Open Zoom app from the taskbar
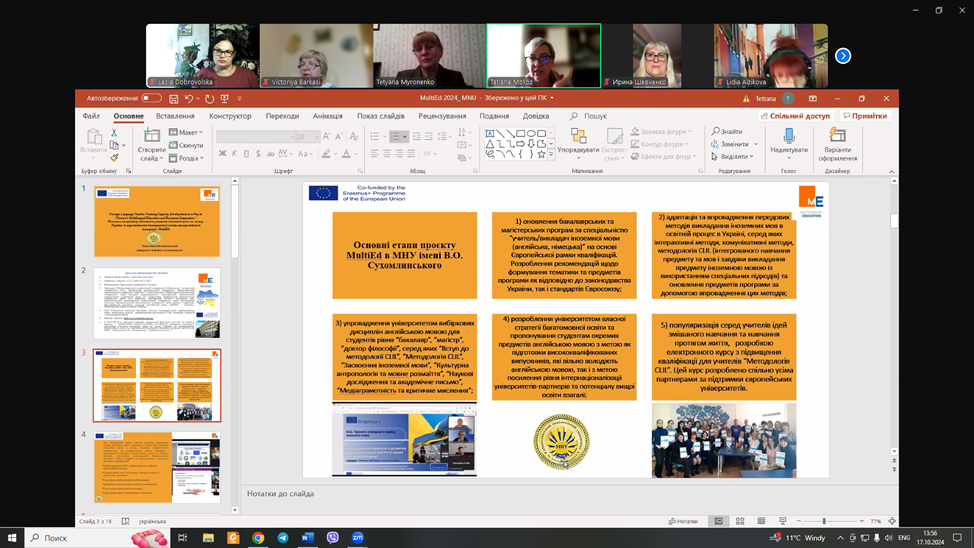The height and width of the screenshot is (548, 974). click(357, 538)
